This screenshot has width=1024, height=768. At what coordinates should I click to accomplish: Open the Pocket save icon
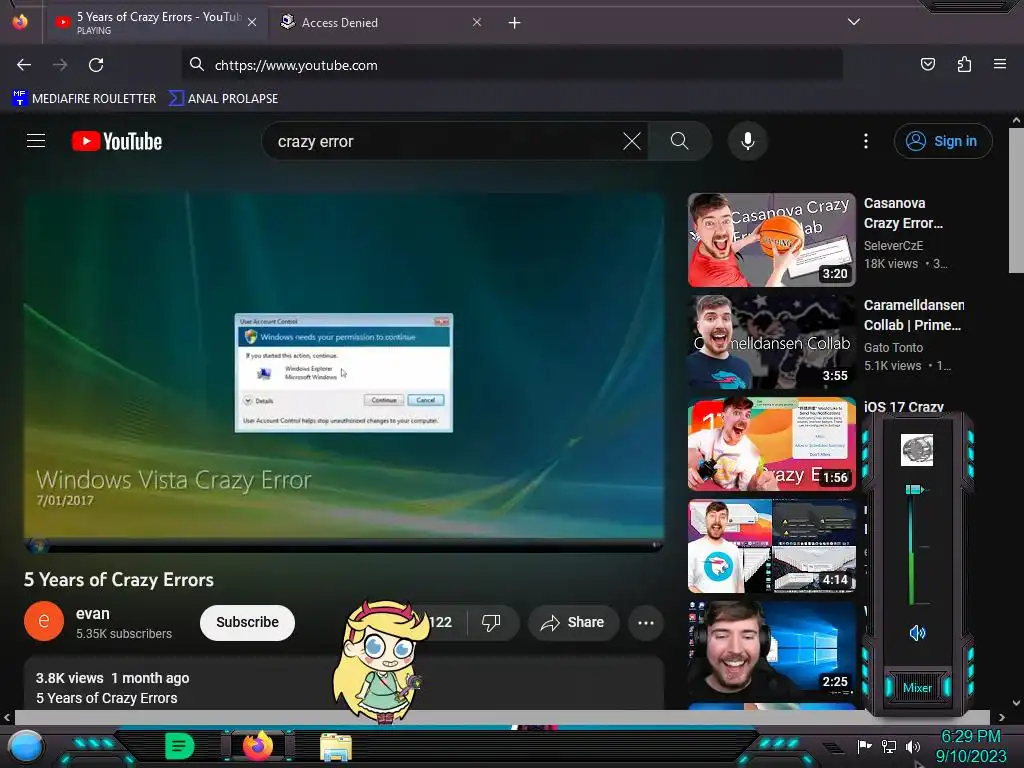927,64
